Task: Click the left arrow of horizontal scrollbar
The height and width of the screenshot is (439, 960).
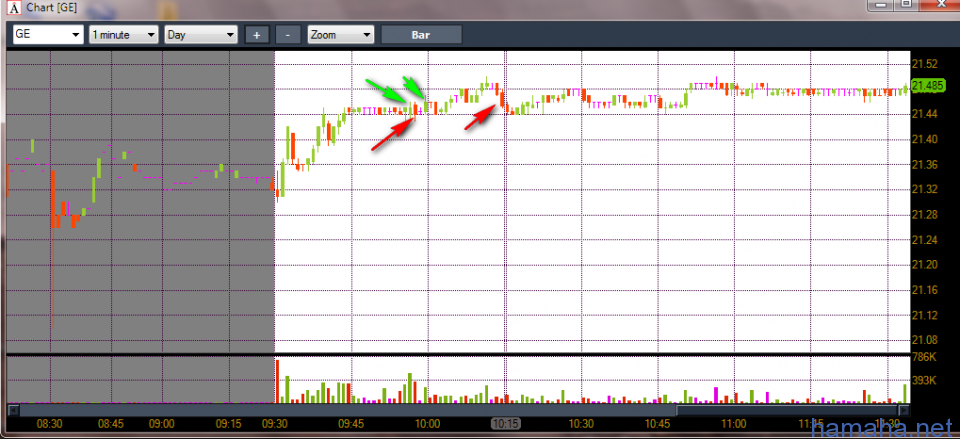Action: [13, 410]
